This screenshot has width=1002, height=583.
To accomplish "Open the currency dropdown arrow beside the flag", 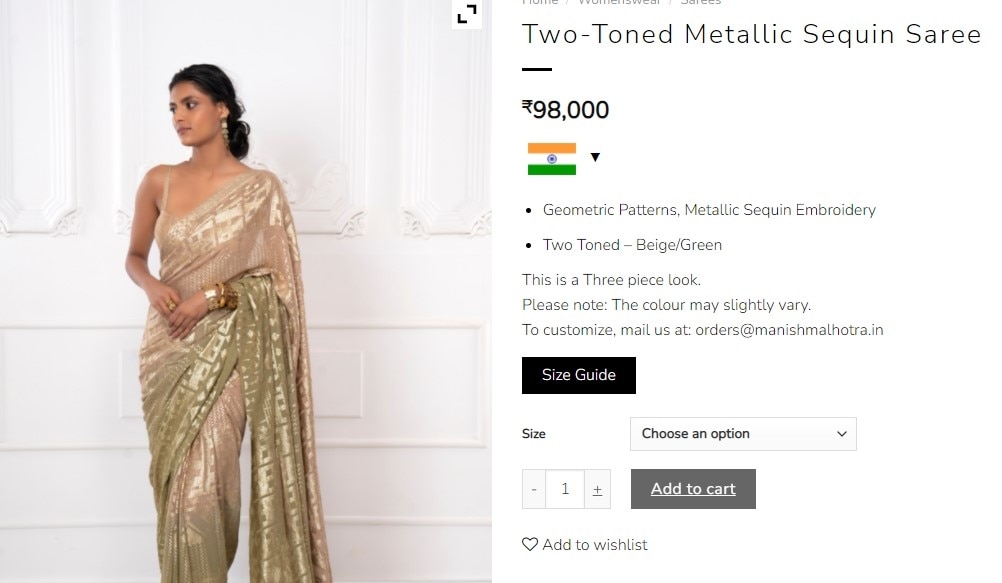I will [x=595, y=157].
